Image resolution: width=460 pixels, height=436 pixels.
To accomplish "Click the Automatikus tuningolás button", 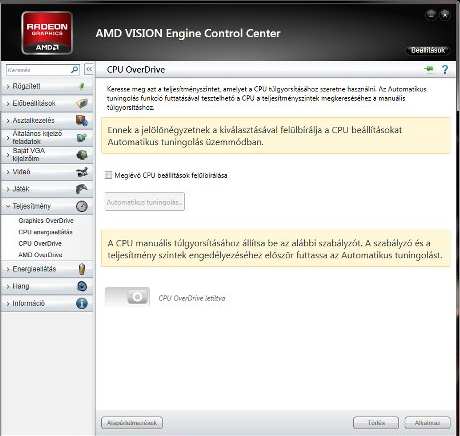I will [145, 202].
